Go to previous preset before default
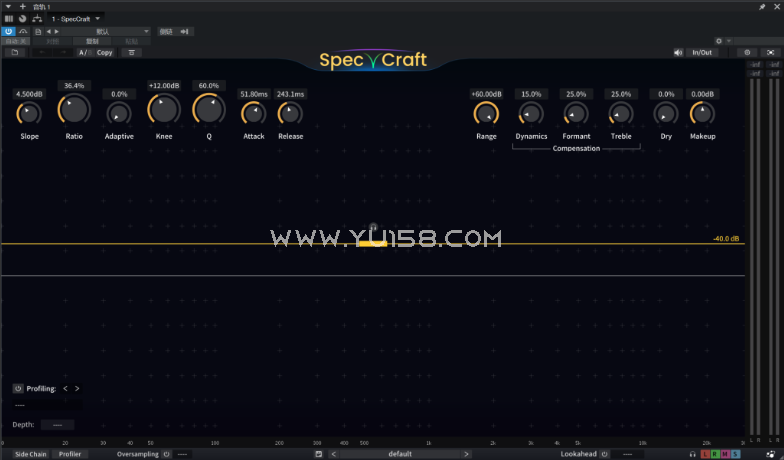 coord(334,454)
